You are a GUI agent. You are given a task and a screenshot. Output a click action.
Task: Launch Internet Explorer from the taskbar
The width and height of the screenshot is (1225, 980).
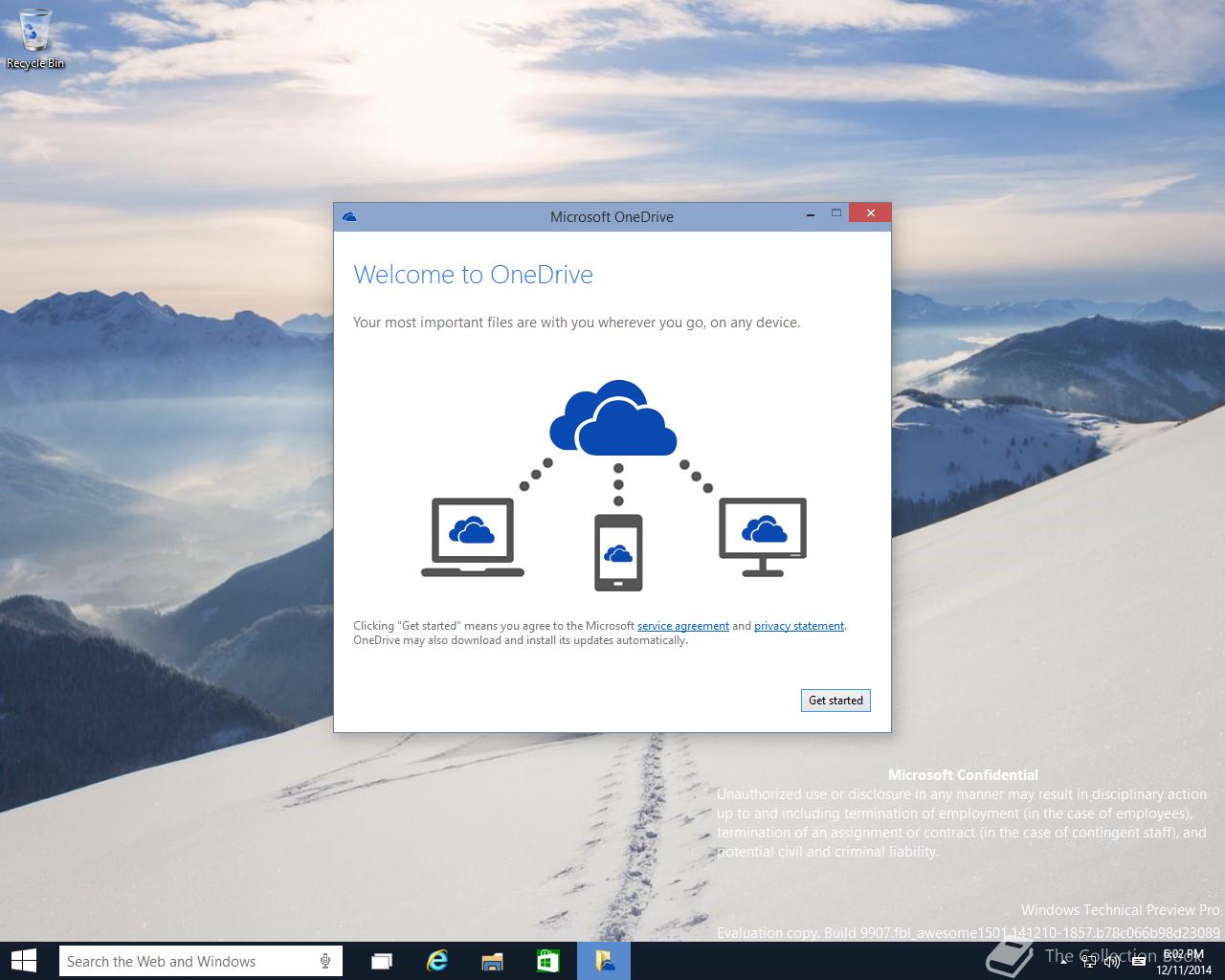pyautogui.click(x=437, y=961)
